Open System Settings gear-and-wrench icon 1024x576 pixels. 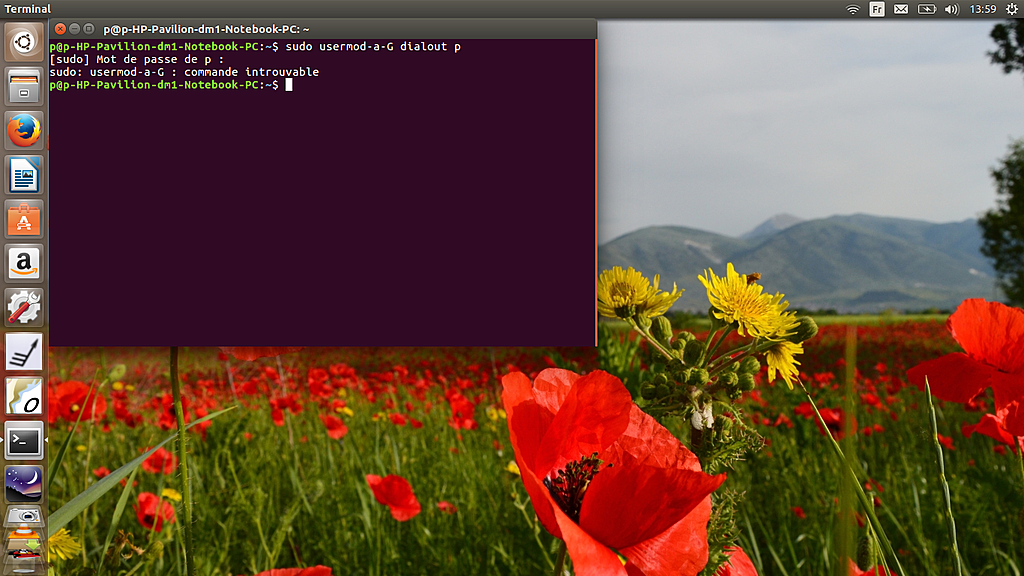tap(24, 308)
